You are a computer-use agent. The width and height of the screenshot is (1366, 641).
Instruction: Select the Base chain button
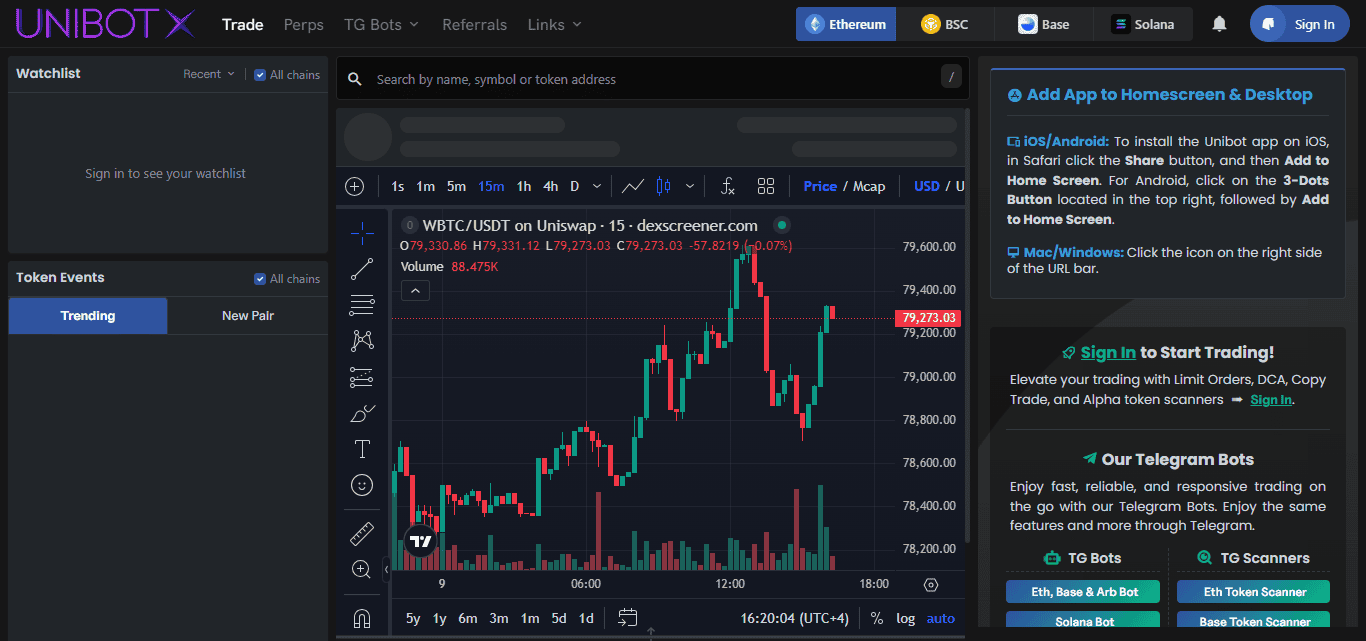pos(1044,24)
